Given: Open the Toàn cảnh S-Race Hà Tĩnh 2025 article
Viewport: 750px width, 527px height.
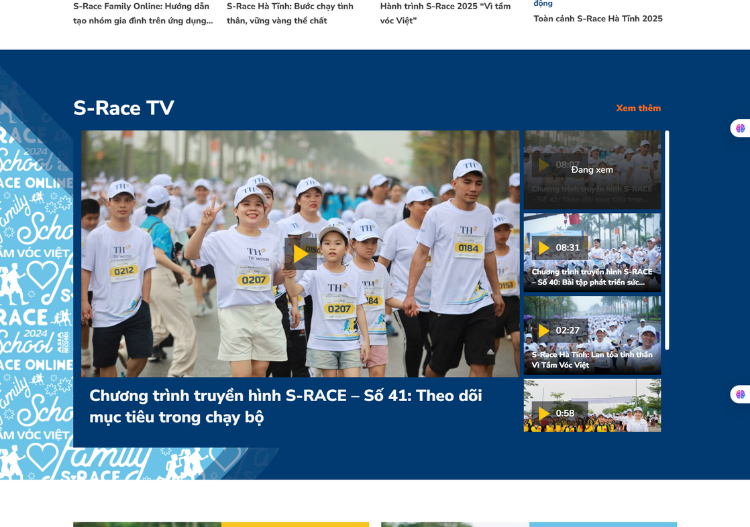Looking at the screenshot, I should pyautogui.click(x=598, y=19).
